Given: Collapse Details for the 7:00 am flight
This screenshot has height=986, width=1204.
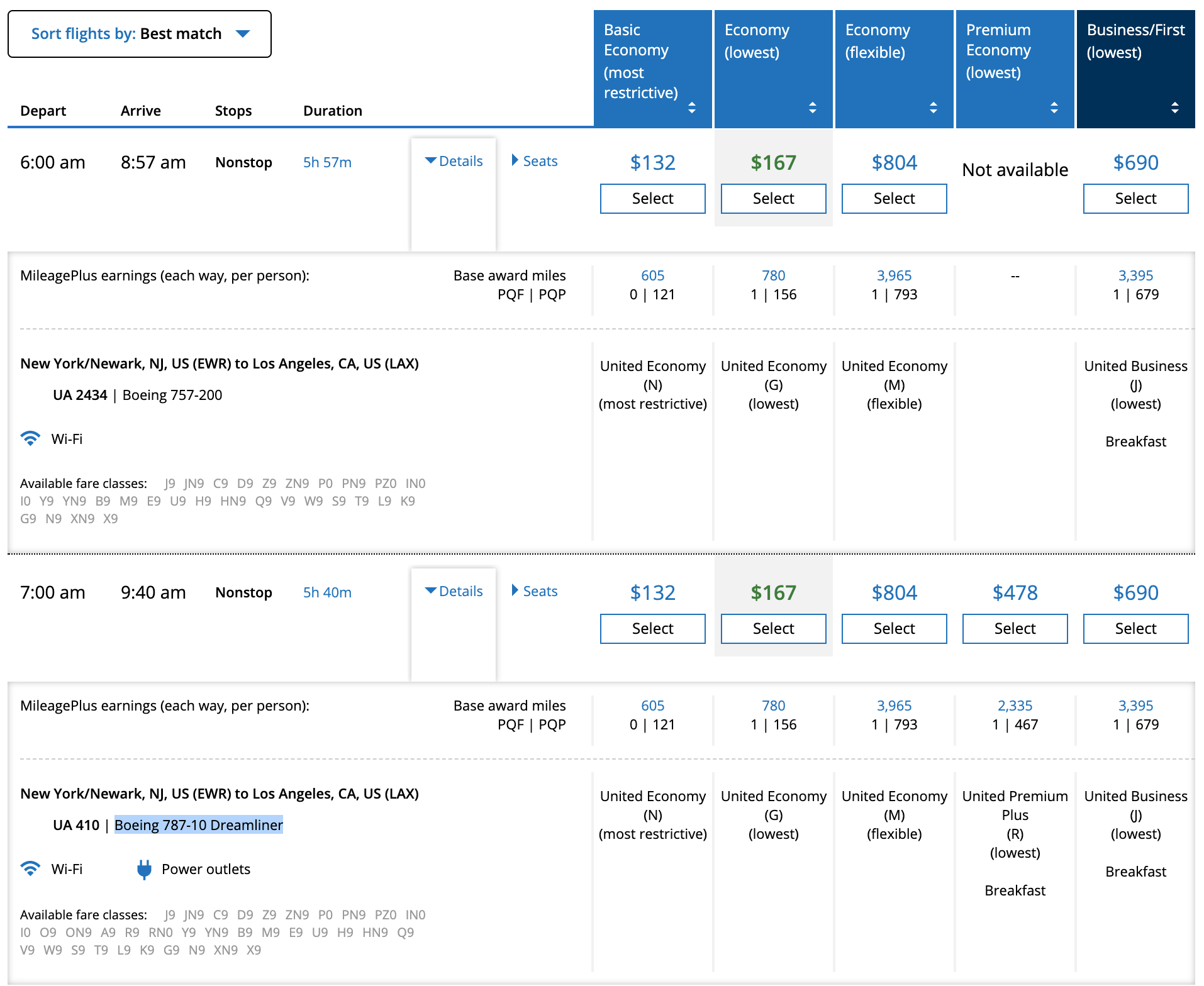Looking at the screenshot, I should click(x=454, y=591).
